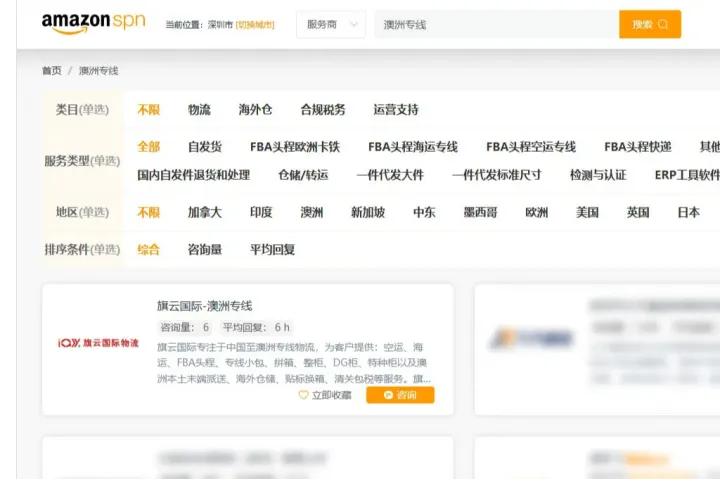Select FBA头程欧洲卡铁 service type

(295, 147)
